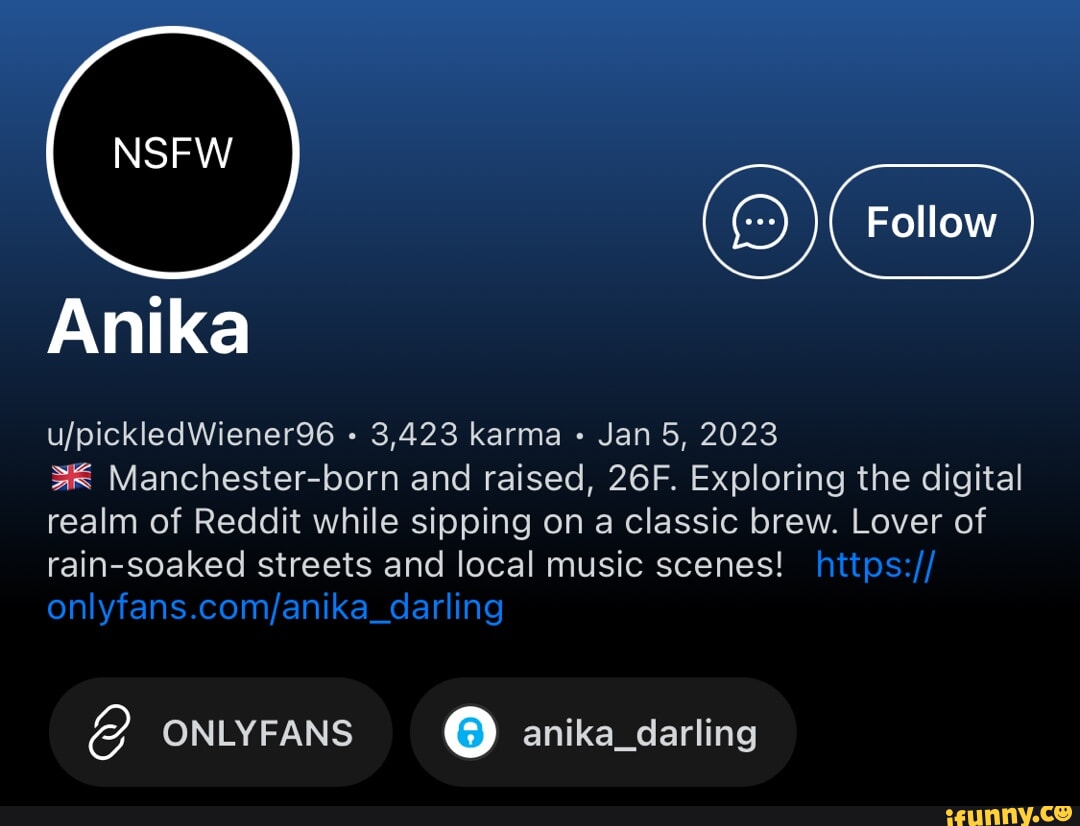Click the white ring around the NSFW avatar
The height and width of the screenshot is (826, 1080).
click(173, 31)
